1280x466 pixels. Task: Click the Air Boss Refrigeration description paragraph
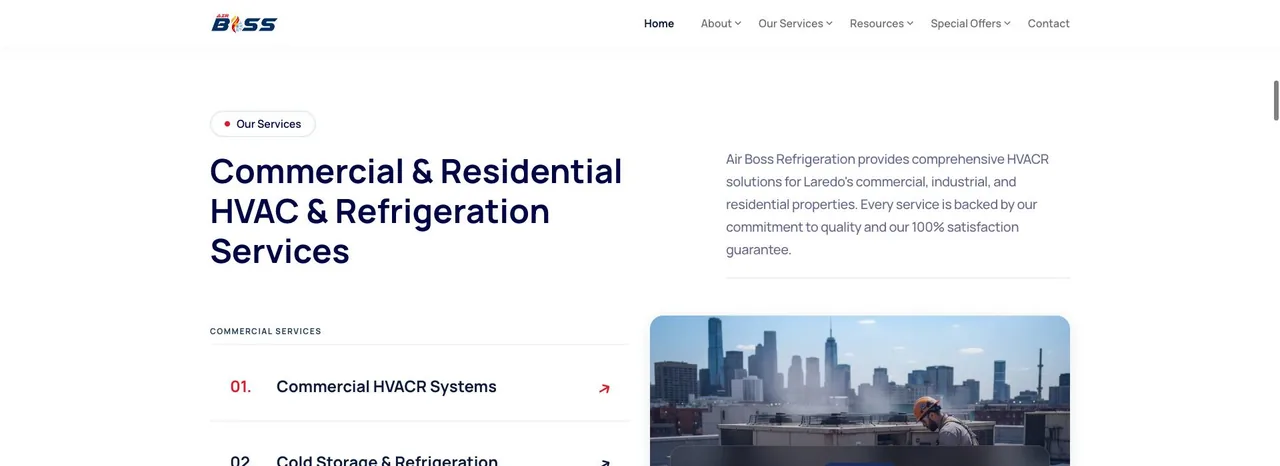click(888, 204)
